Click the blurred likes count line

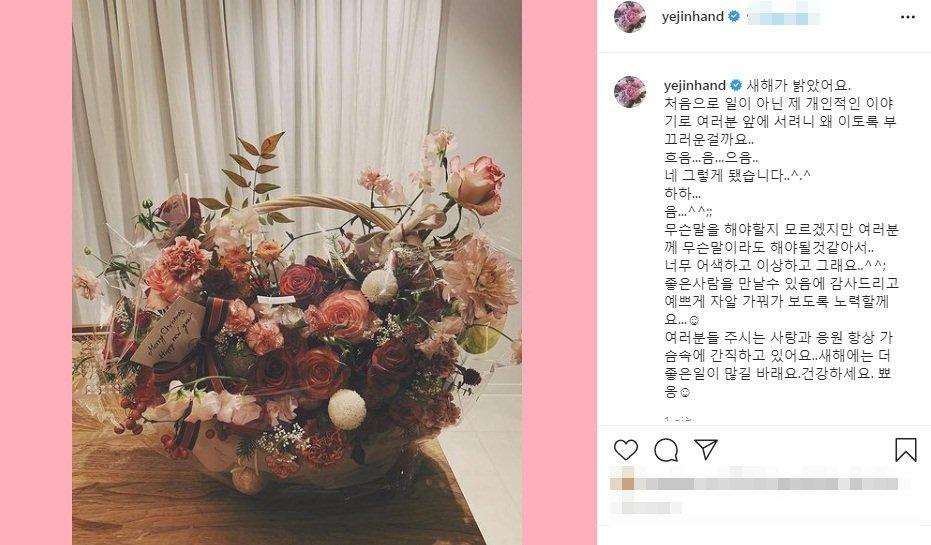tap(760, 483)
